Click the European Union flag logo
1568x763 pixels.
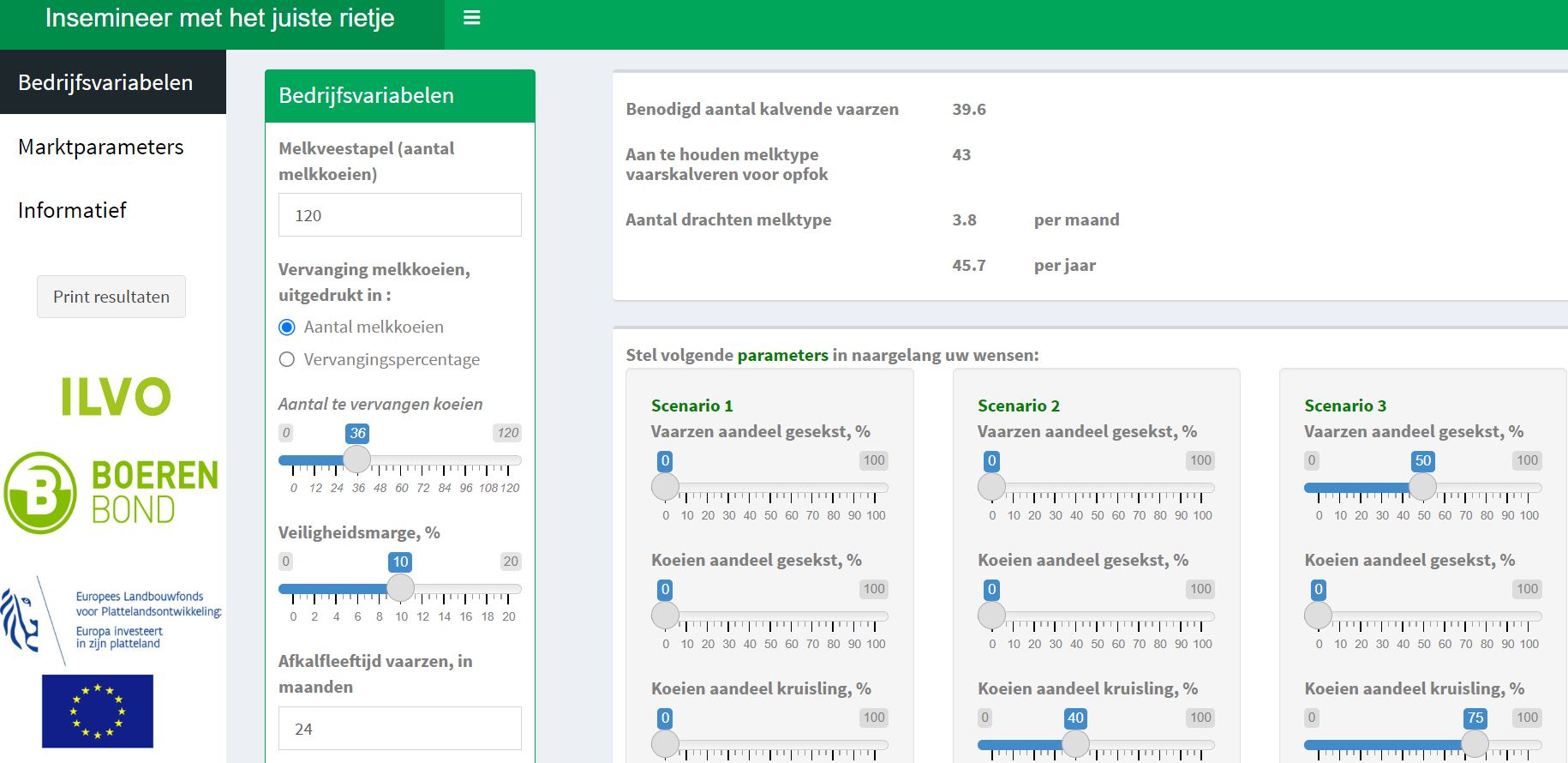point(98,711)
